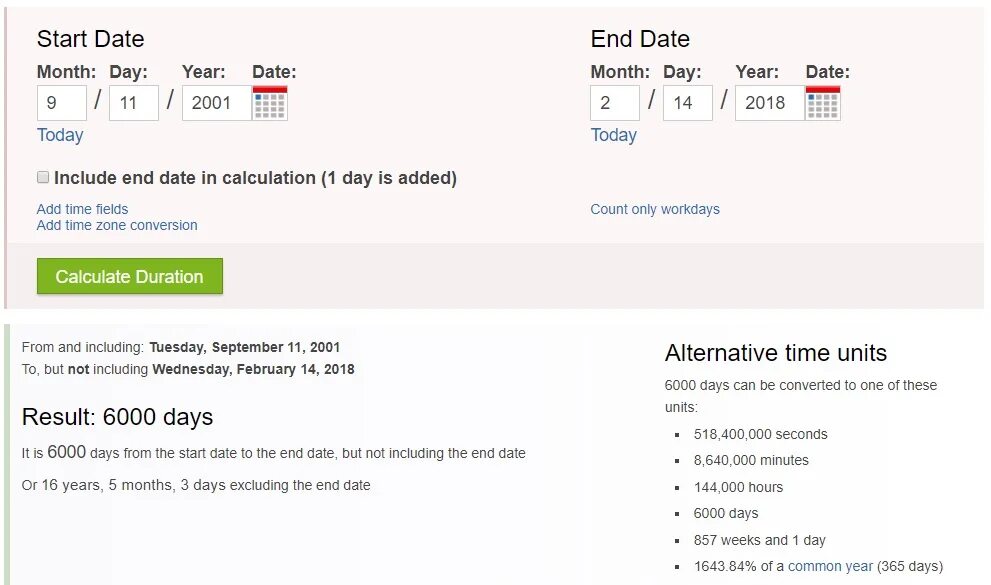Focus the Start Date Month field
The height and width of the screenshot is (585, 991).
(x=61, y=103)
